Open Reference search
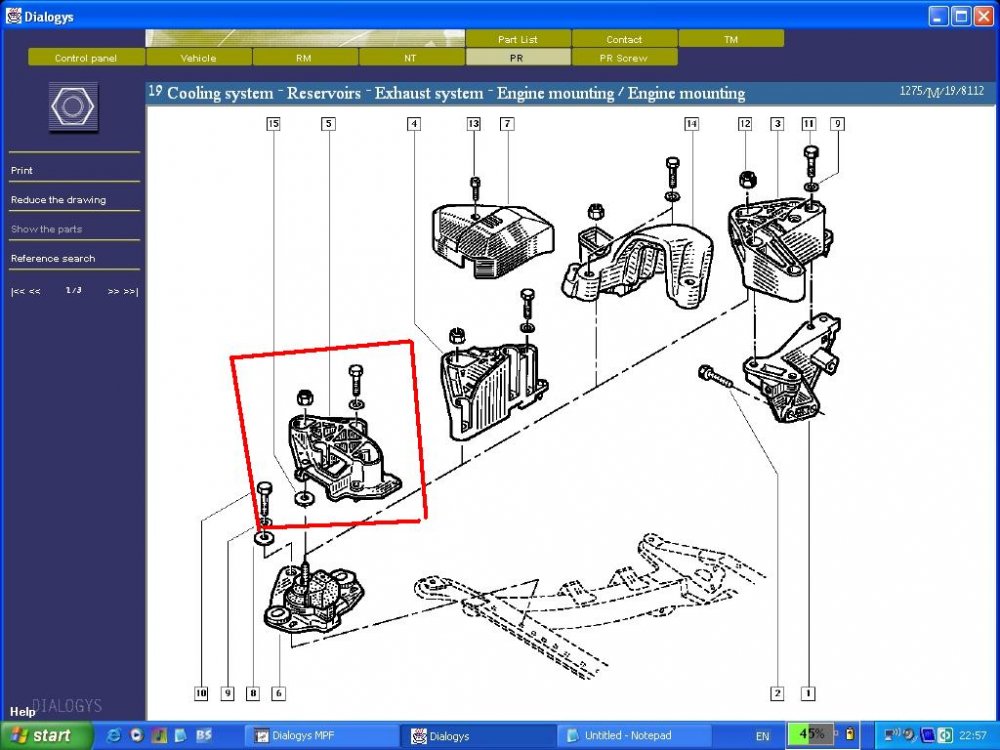1000x750 pixels. coord(53,258)
